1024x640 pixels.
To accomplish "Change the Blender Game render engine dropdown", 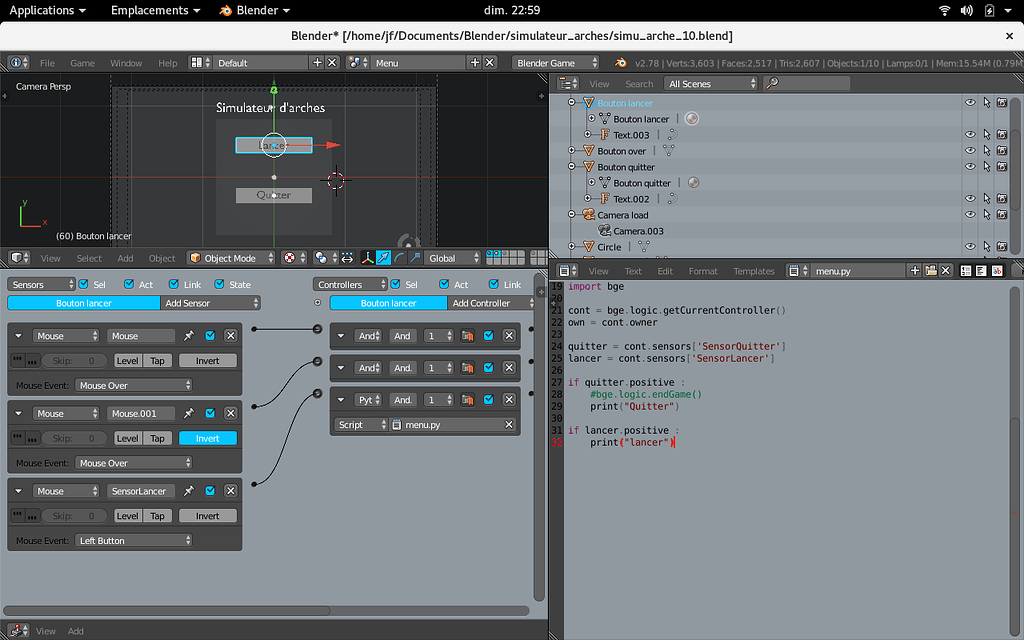I will pyautogui.click(x=556, y=63).
